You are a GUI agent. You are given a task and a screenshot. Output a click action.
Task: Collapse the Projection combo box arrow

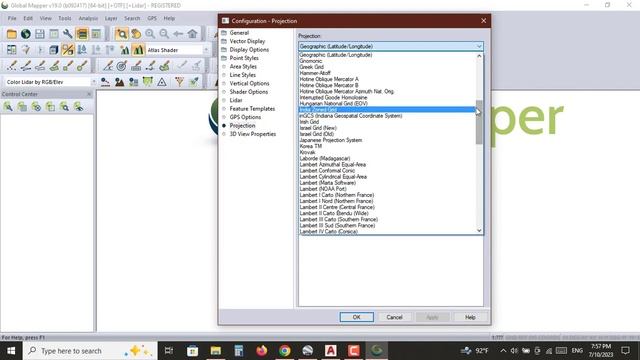(479, 47)
